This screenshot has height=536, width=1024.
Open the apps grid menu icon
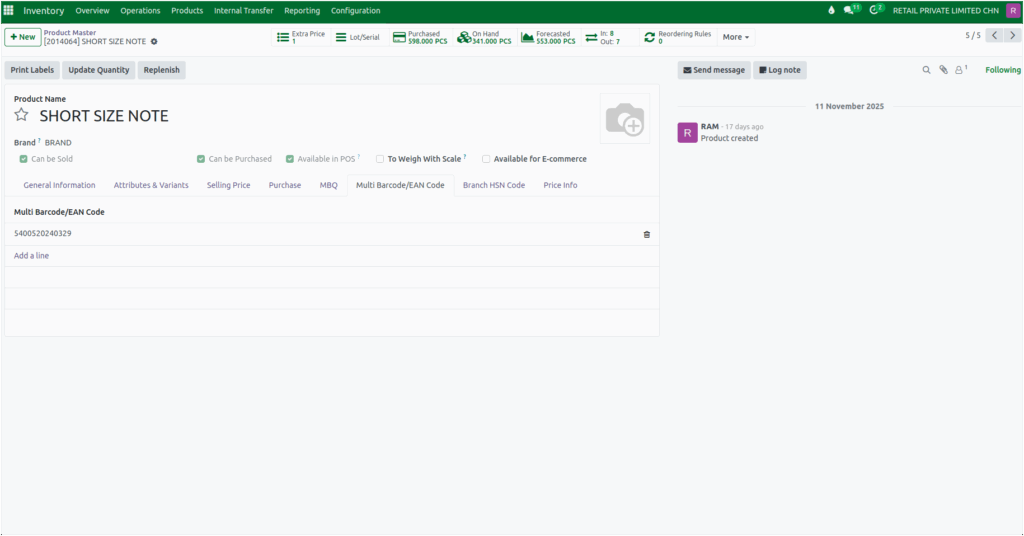8,10
